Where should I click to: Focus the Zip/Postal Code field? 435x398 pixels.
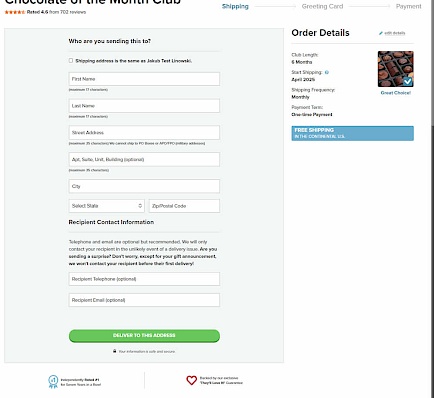[x=184, y=206]
